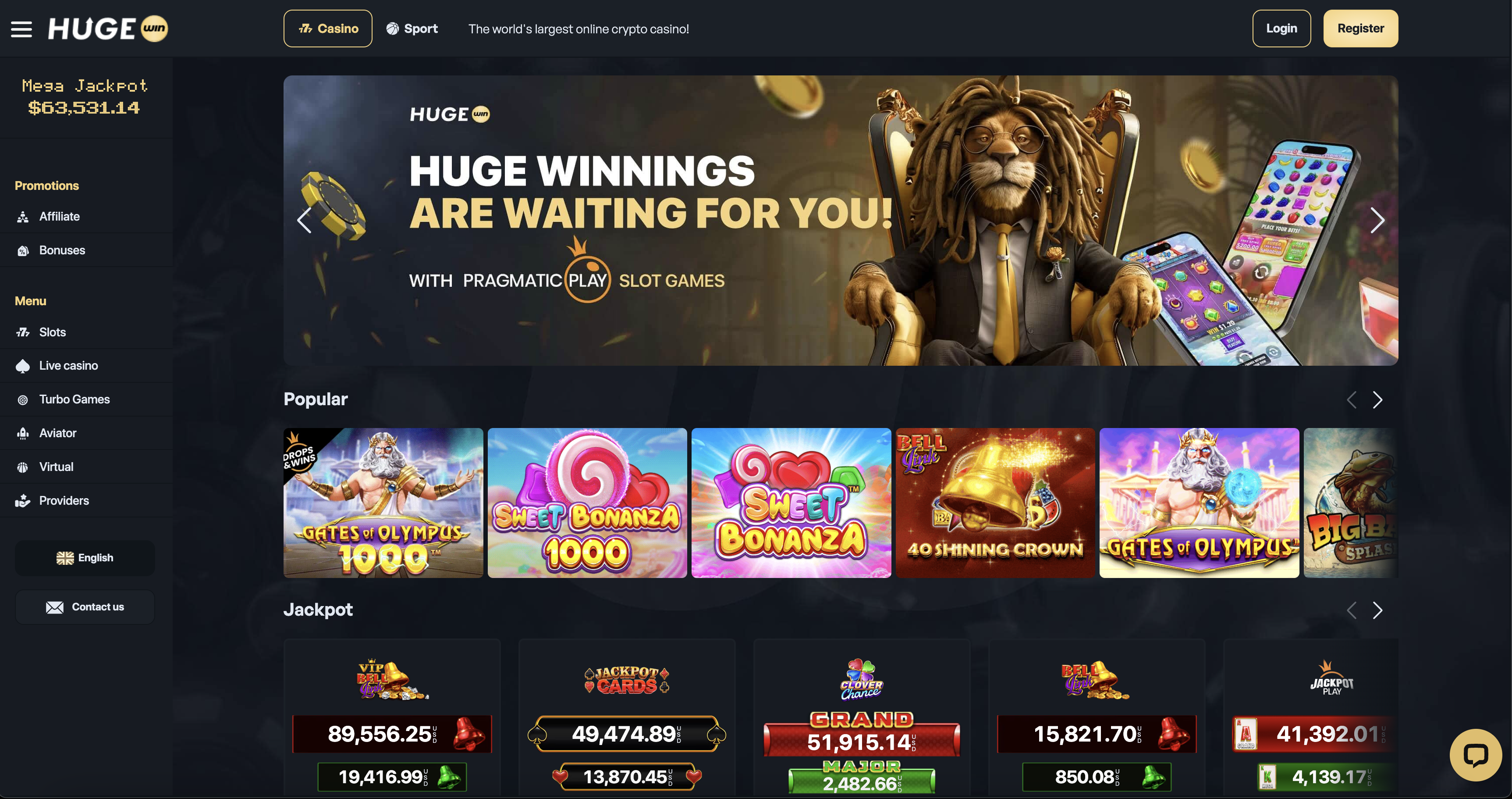Open the English language selector

click(85, 558)
